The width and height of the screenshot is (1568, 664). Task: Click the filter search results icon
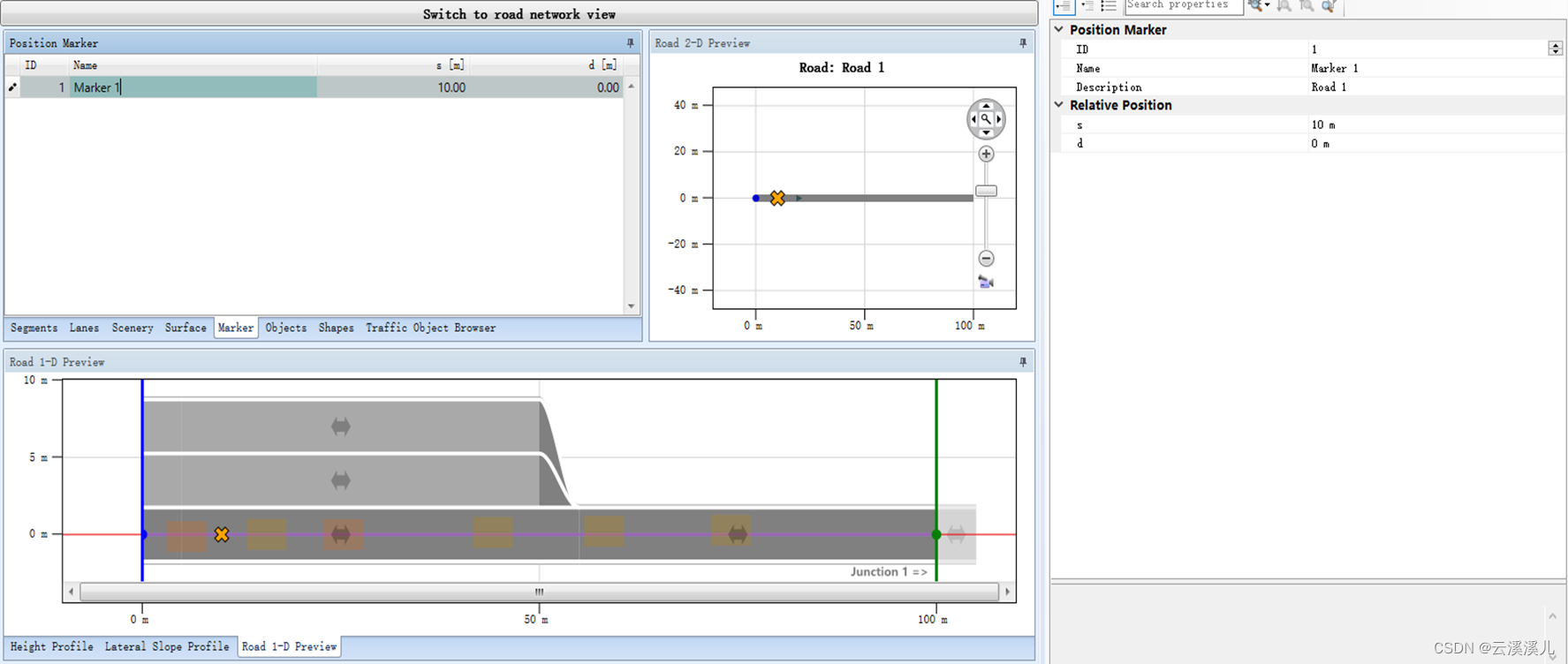[1329, 6]
